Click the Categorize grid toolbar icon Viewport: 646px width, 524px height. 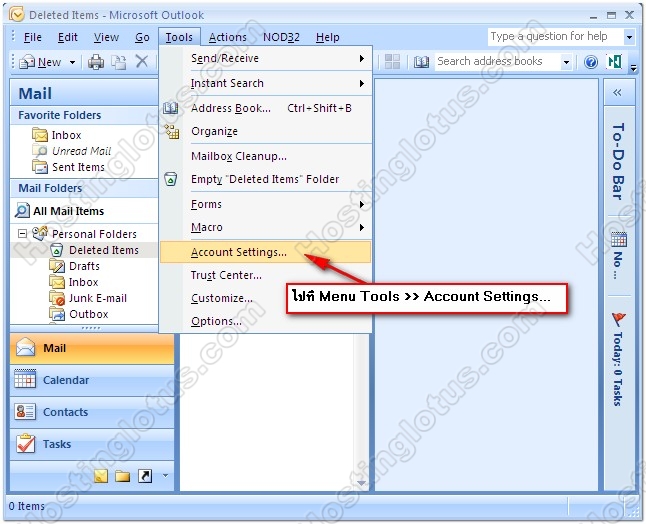coord(392,62)
